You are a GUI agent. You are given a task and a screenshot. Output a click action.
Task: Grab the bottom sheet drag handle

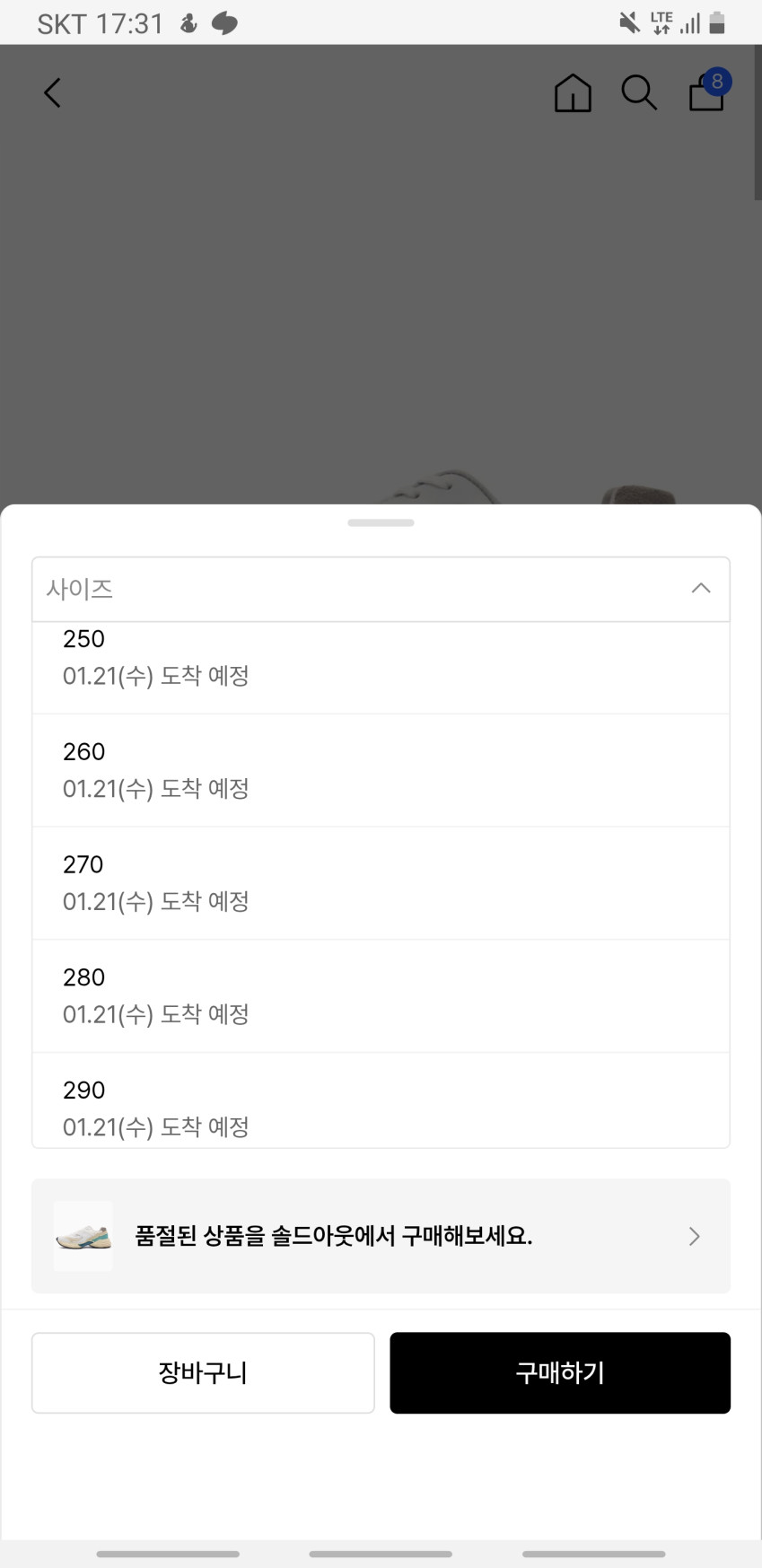click(381, 522)
